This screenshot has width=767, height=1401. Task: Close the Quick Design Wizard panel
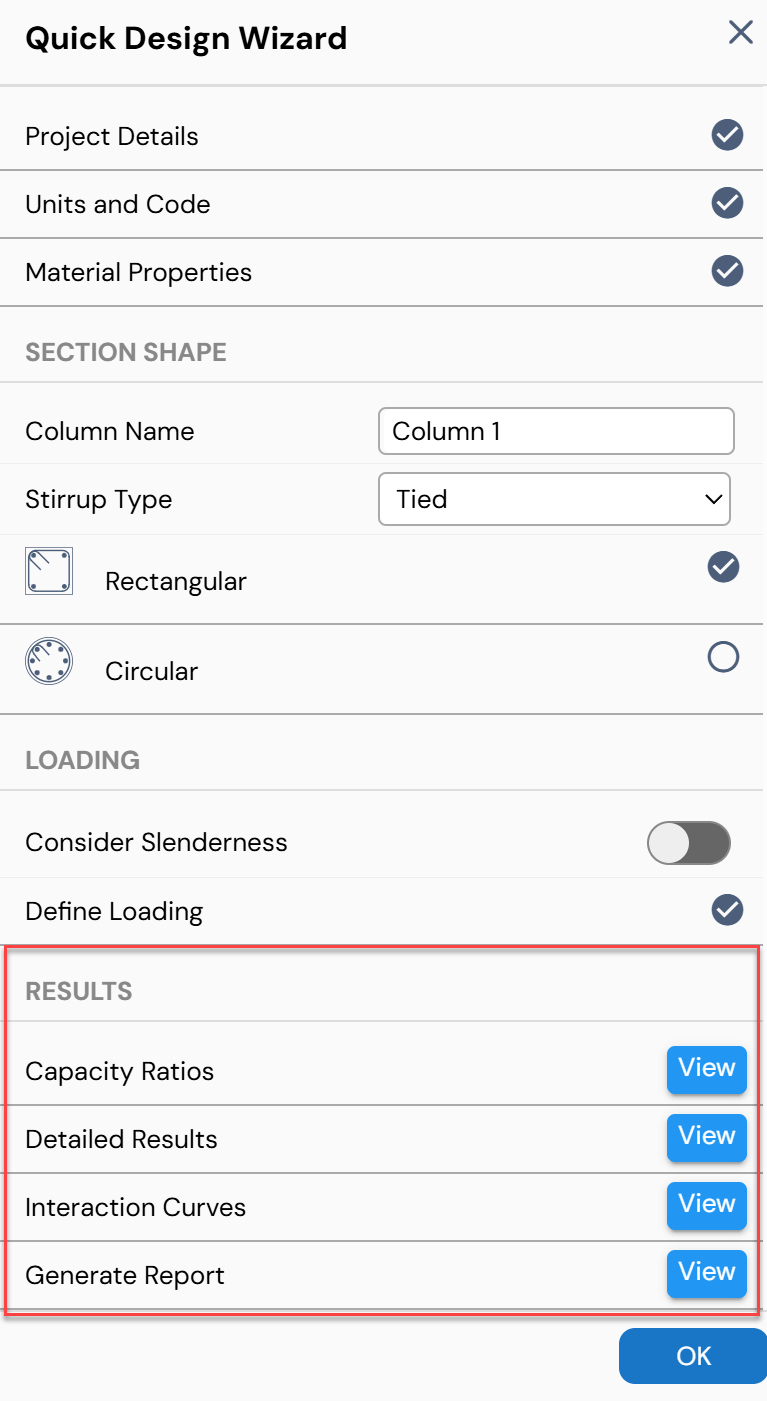[740, 33]
